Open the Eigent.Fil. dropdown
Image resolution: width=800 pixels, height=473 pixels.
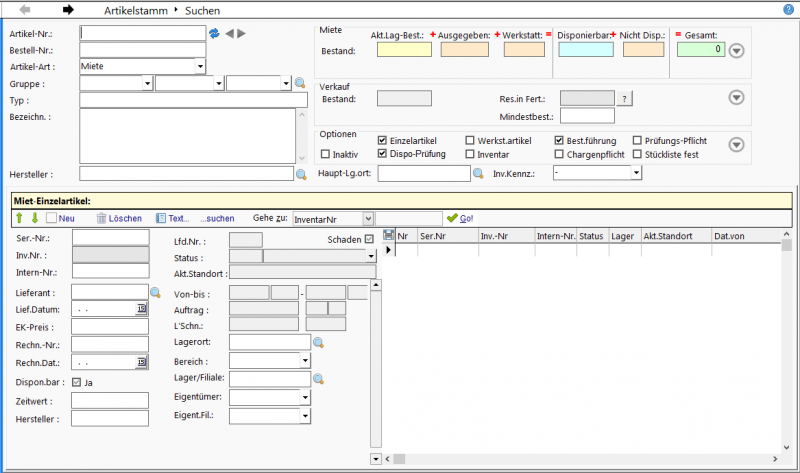click(305, 416)
